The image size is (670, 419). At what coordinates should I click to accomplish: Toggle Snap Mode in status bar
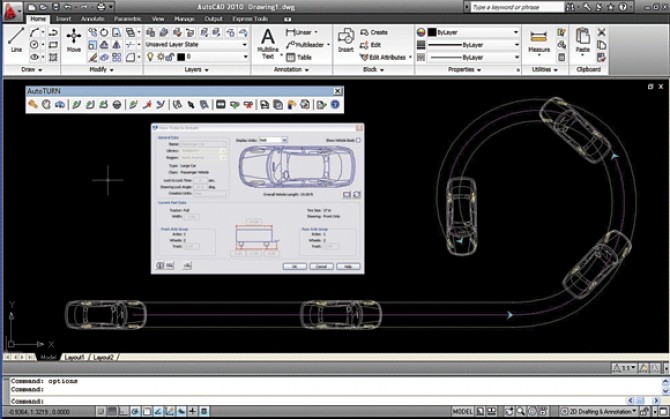point(101,411)
